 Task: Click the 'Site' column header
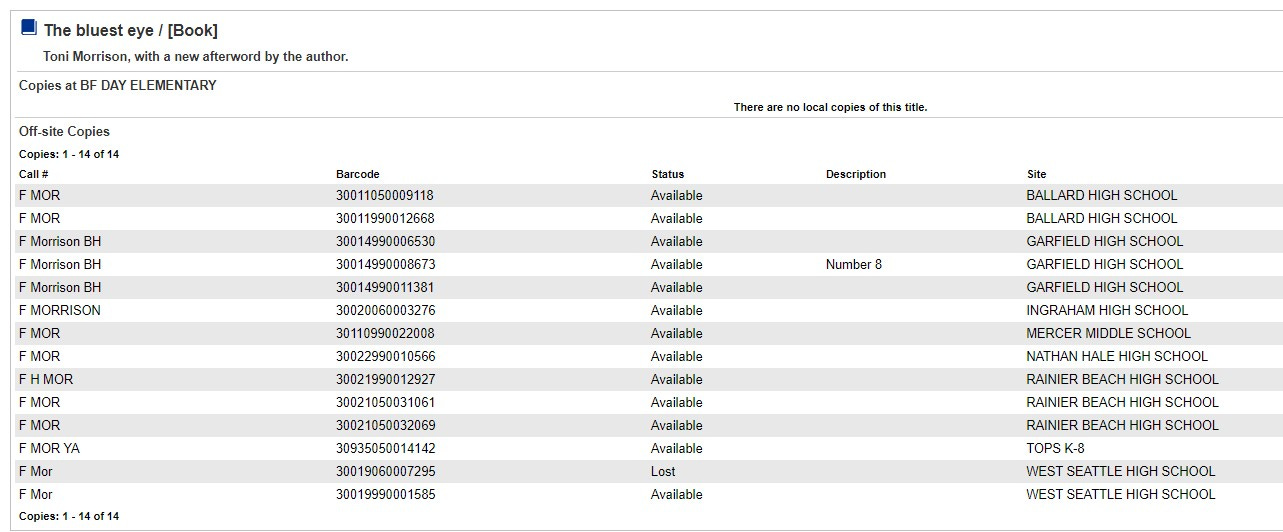tap(1036, 174)
